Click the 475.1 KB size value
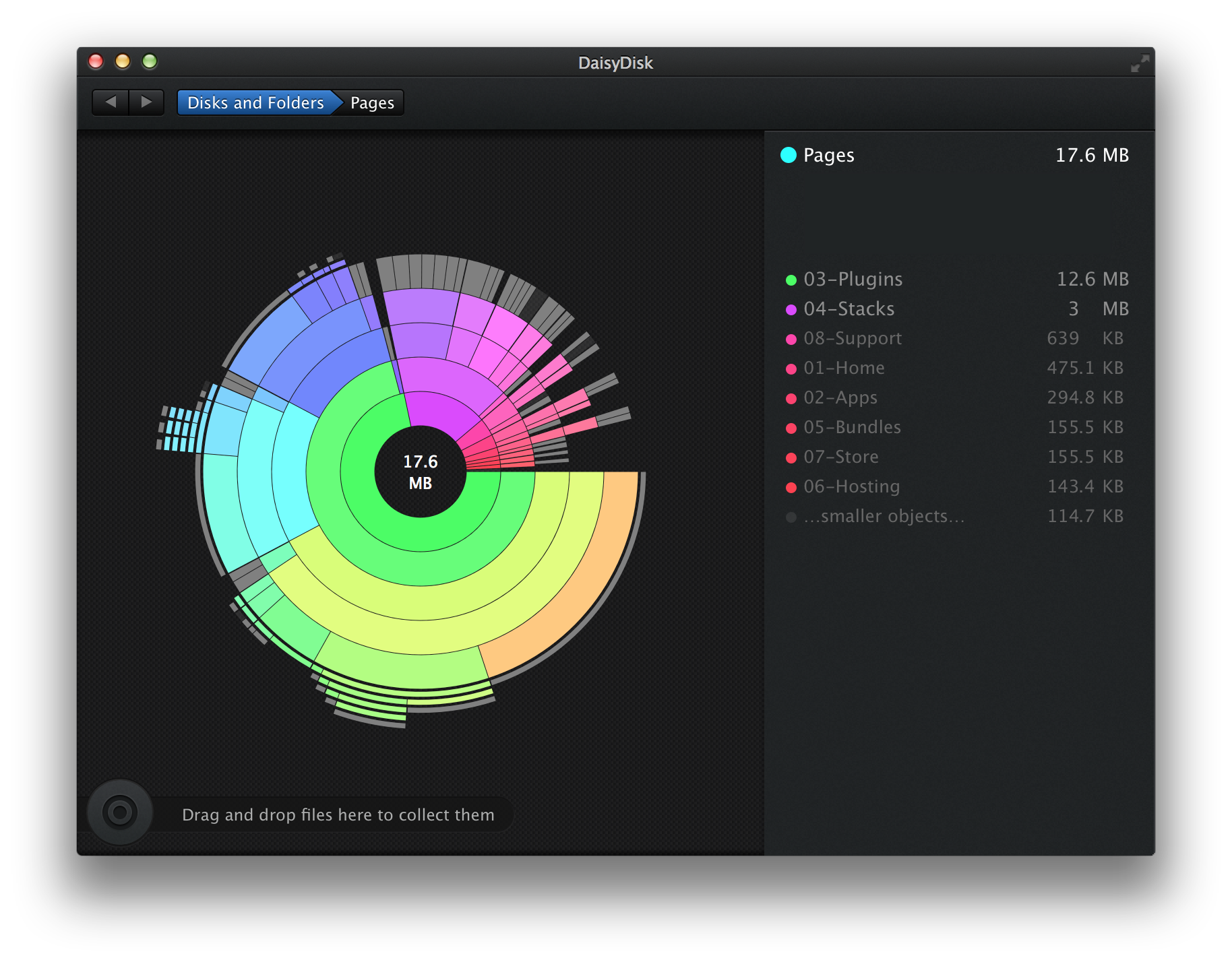Image resolution: width=1232 pixels, height=962 pixels. pos(1085,368)
